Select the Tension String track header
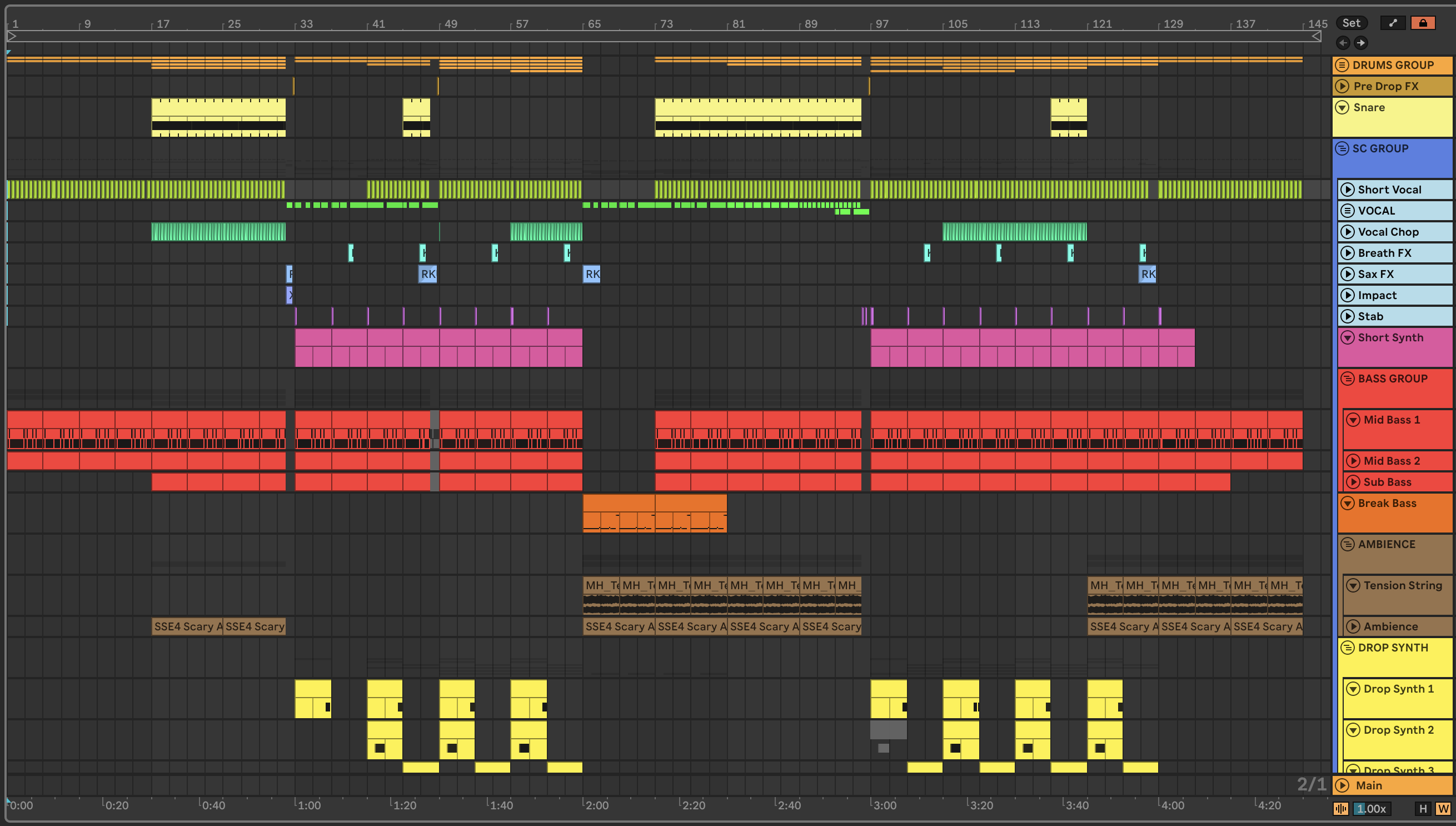1456x826 pixels. click(x=1402, y=585)
